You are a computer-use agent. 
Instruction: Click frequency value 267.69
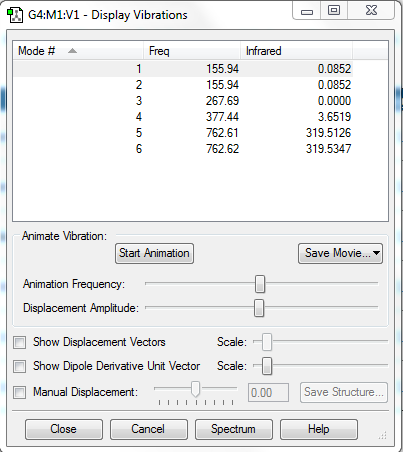[222, 101]
